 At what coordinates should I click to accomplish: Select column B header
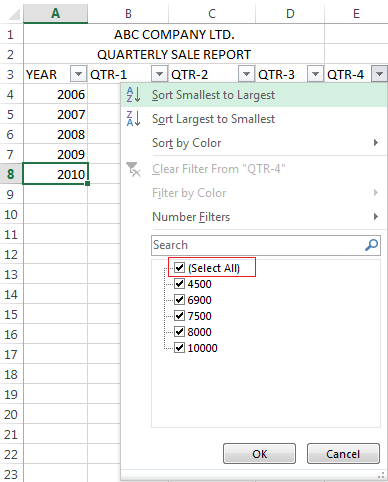[x=128, y=14]
